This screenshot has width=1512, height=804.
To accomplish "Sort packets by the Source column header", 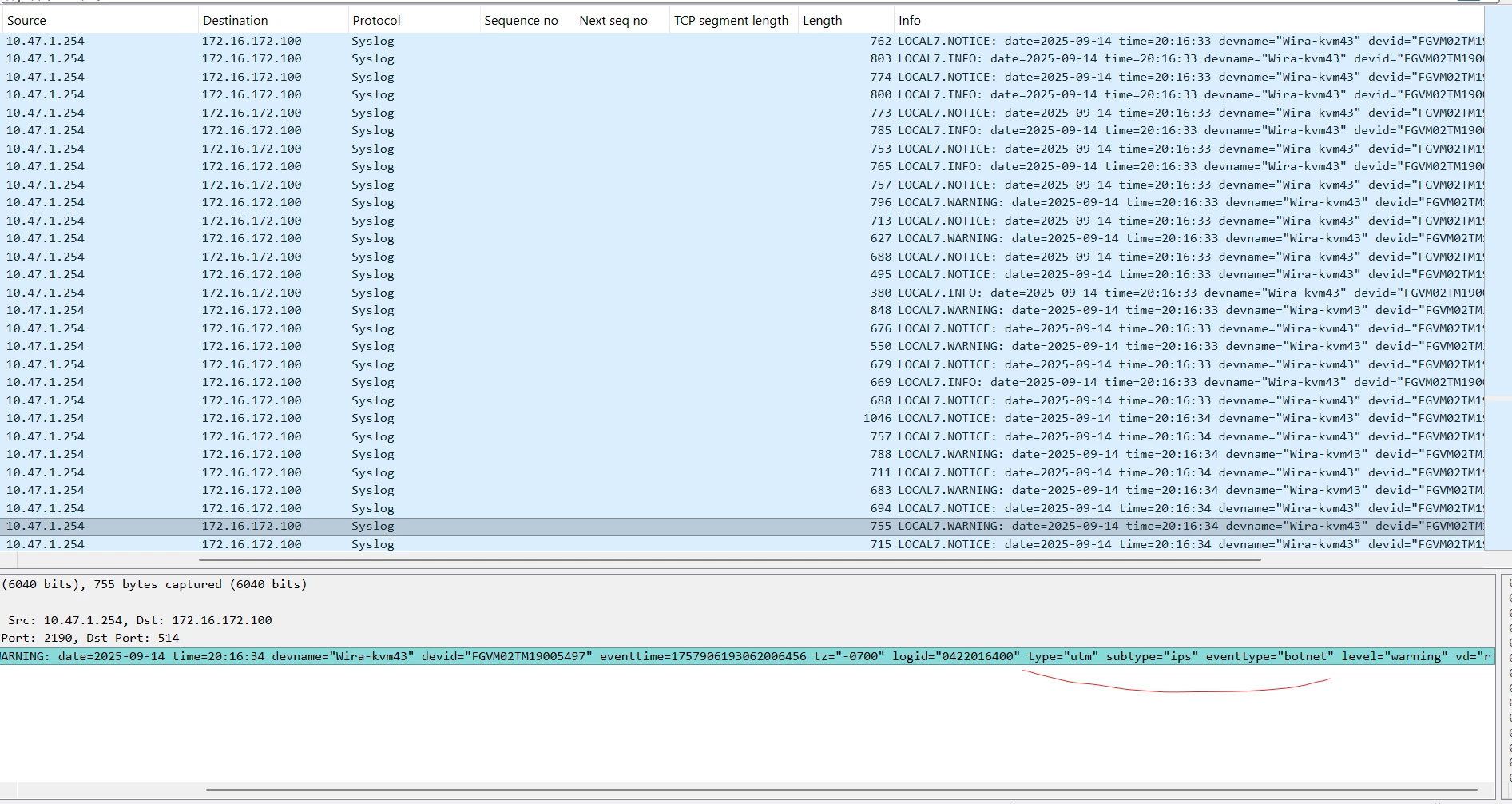I will tap(99, 21).
